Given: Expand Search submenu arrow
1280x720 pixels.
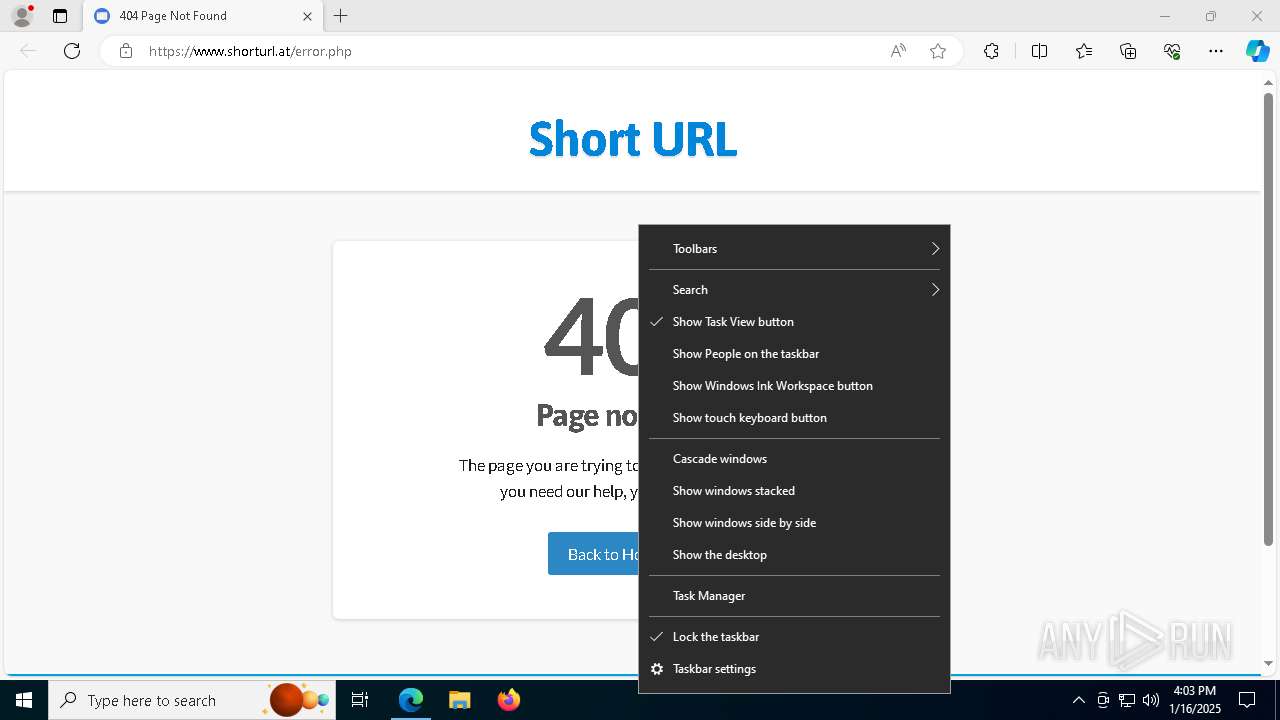Looking at the screenshot, I should [935, 289].
